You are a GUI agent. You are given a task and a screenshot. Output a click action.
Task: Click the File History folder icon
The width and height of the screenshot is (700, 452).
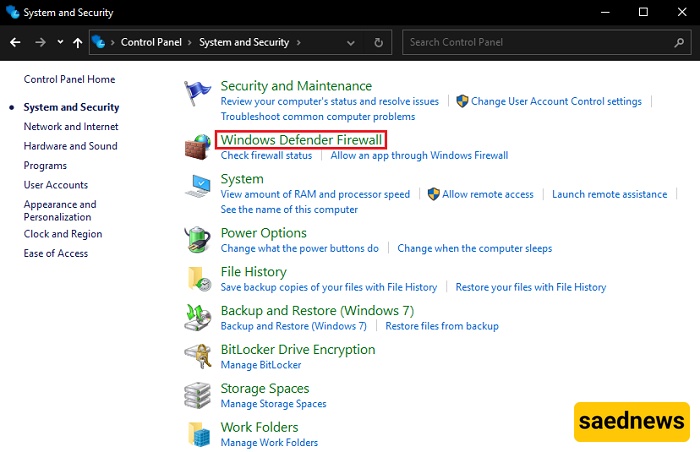click(199, 279)
